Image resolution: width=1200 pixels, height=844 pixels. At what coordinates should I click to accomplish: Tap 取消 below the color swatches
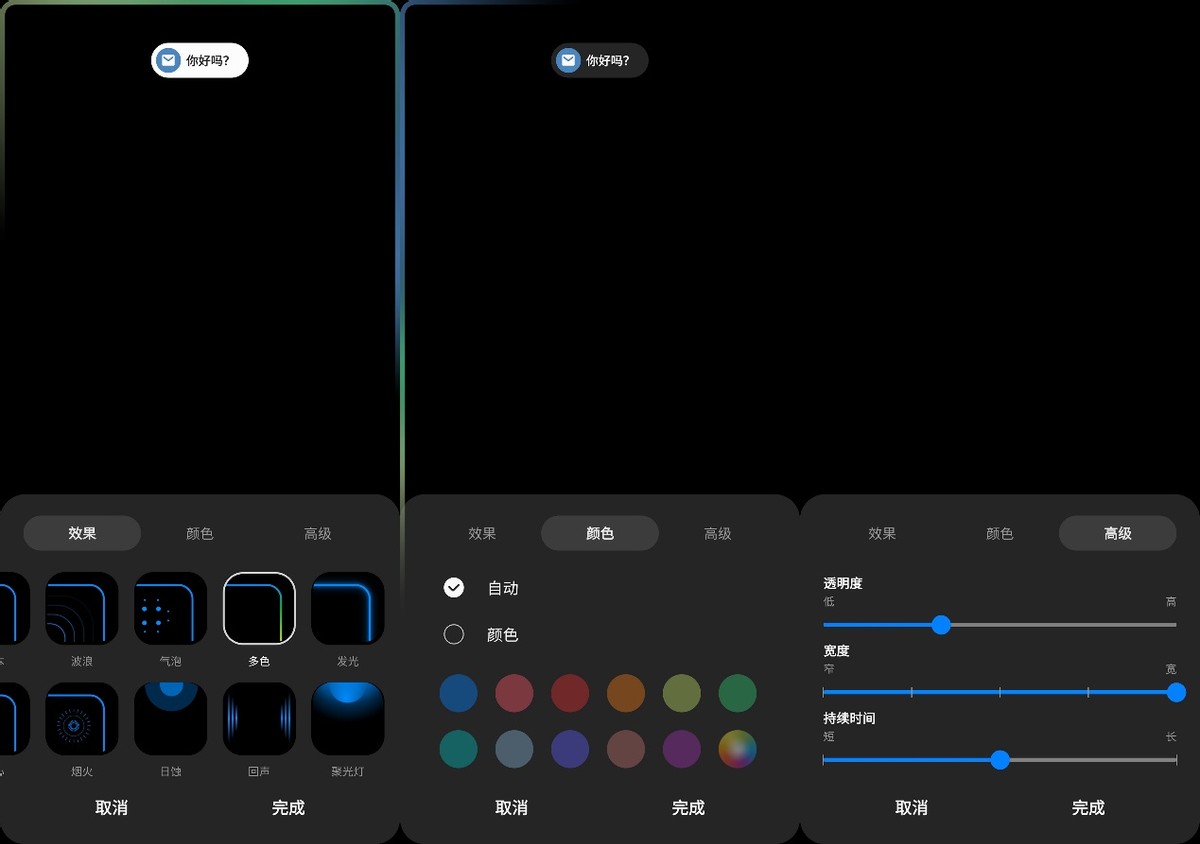click(511, 807)
